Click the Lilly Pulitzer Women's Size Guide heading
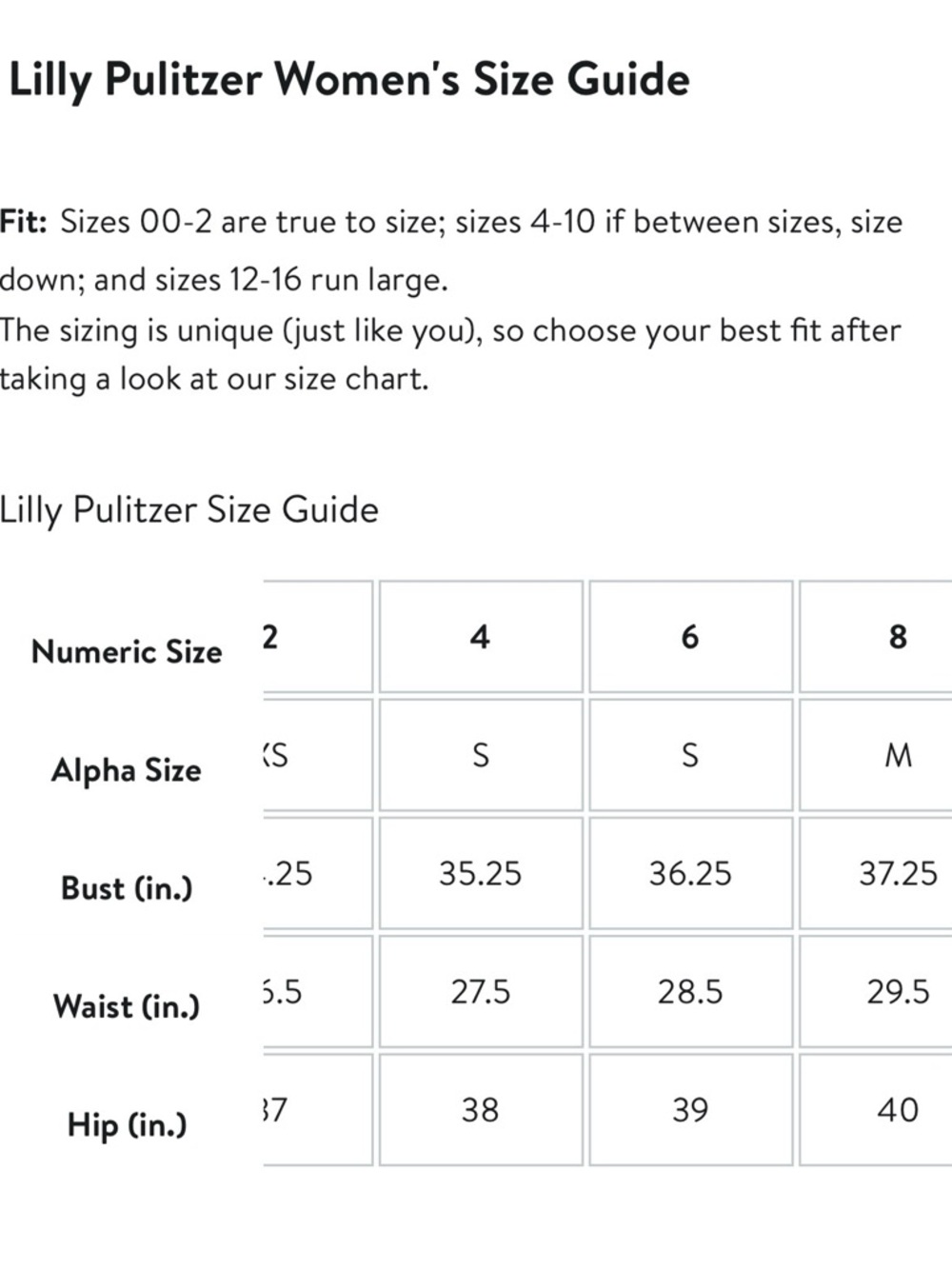The image size is (952, 1269). pos(348,79)
